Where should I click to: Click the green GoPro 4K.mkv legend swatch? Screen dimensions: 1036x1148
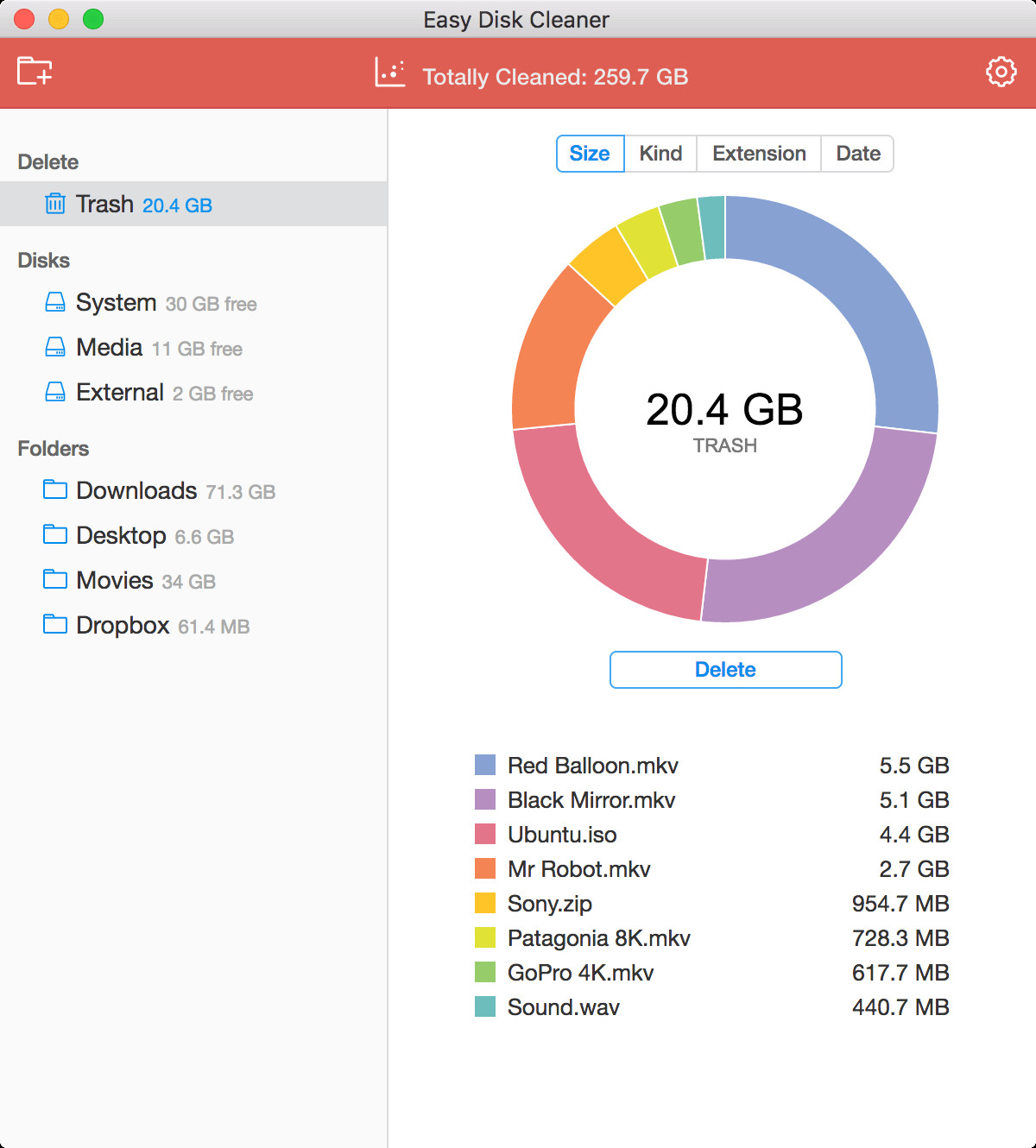485,972
